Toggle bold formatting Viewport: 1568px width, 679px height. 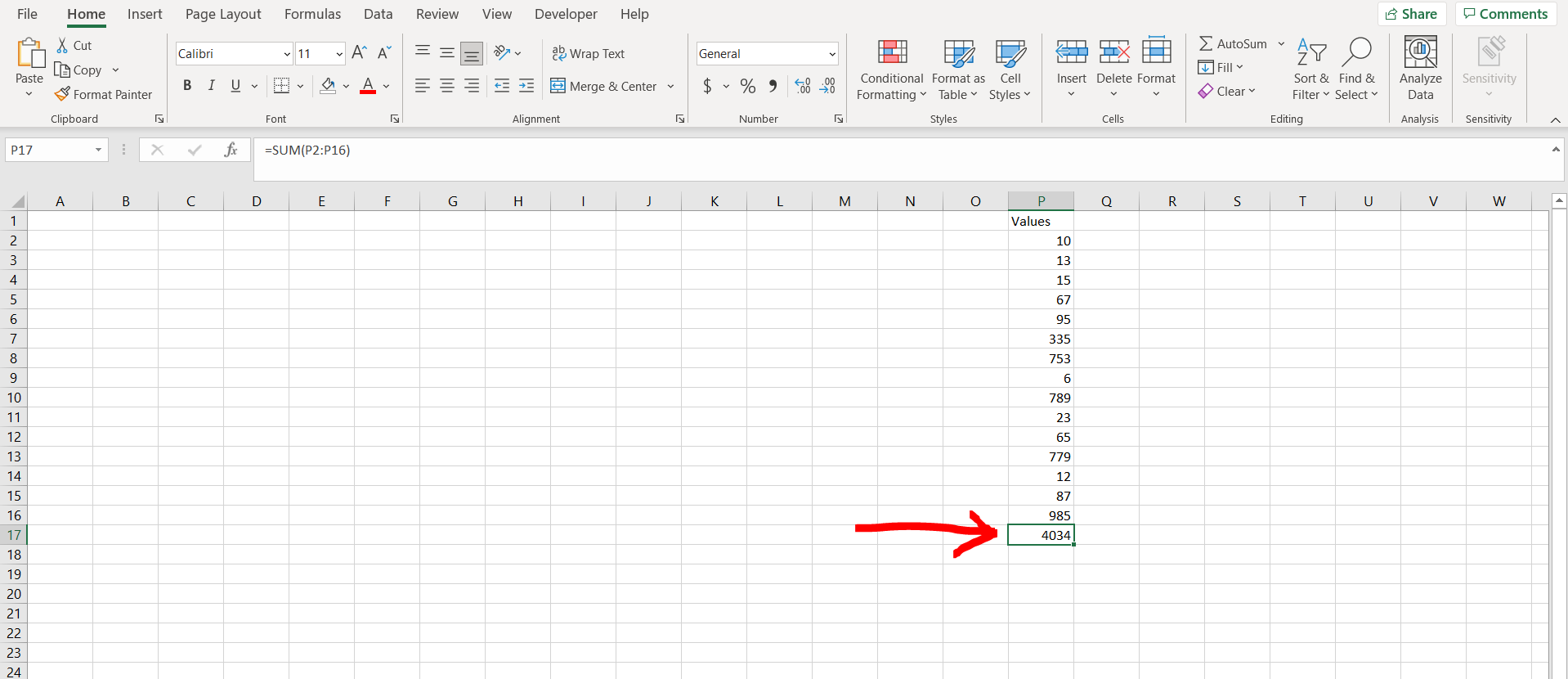187,86
